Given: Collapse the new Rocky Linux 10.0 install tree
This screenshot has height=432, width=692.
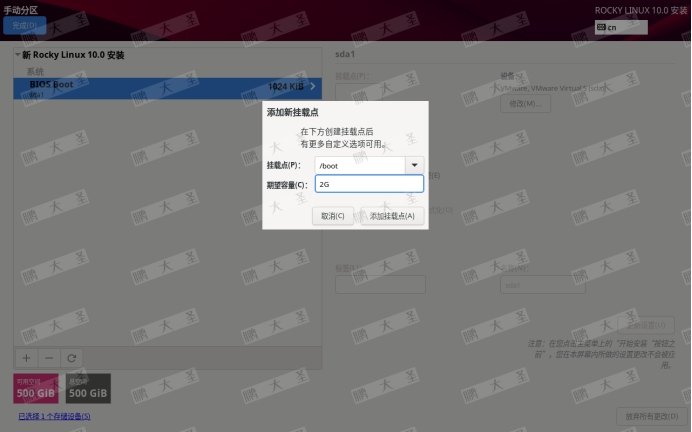Looking at the screenshot, I should [x=18, y=55].
